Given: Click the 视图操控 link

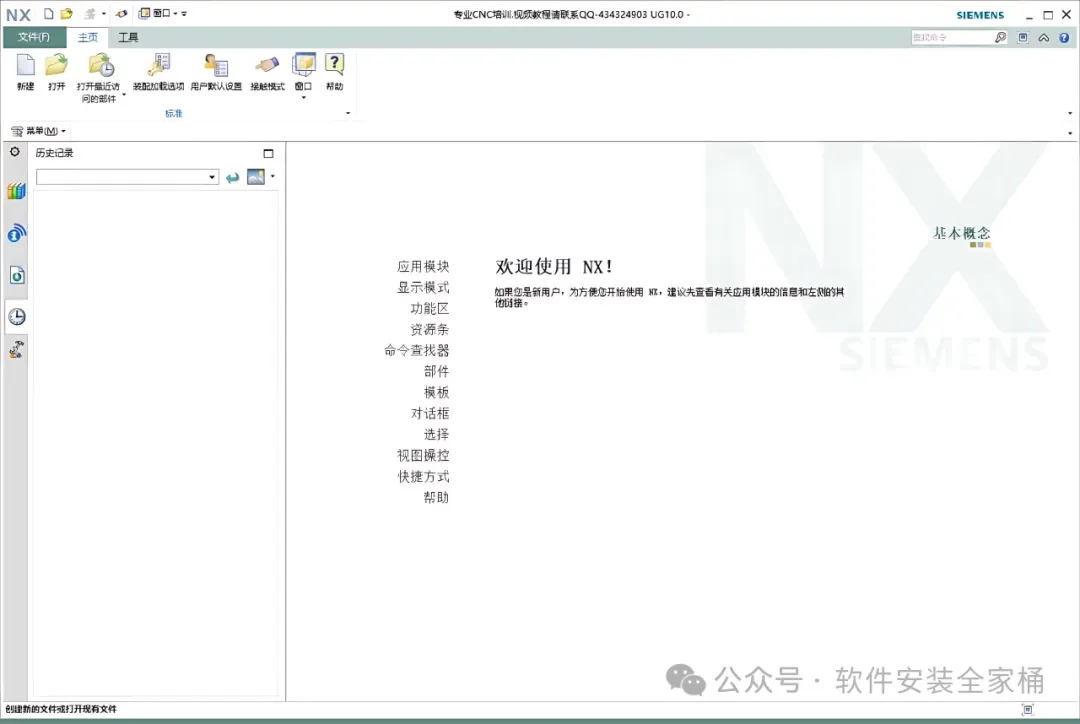Looking at the screenshot, I should [x=423, y=455].
